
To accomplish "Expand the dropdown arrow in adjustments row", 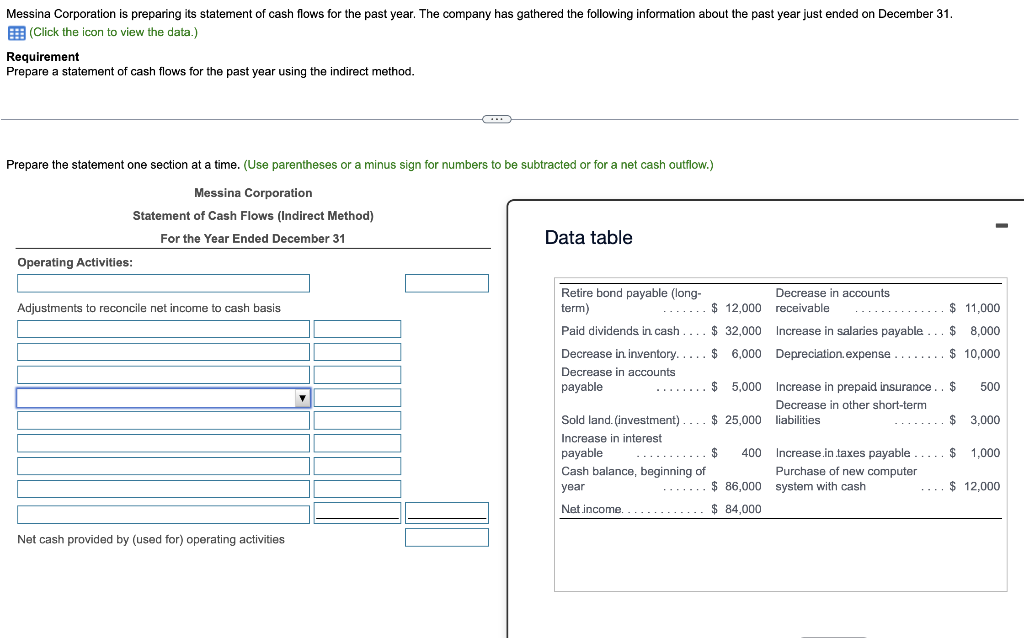I will click(302, 398).
